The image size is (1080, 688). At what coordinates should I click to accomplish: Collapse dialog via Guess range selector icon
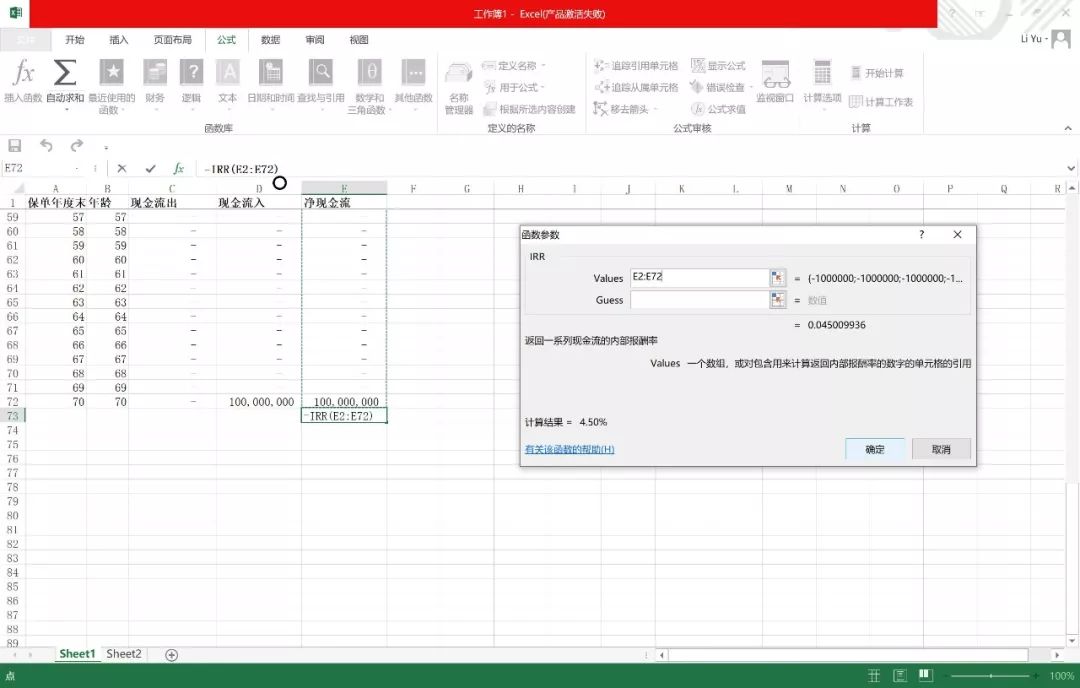tap(778, 300)
